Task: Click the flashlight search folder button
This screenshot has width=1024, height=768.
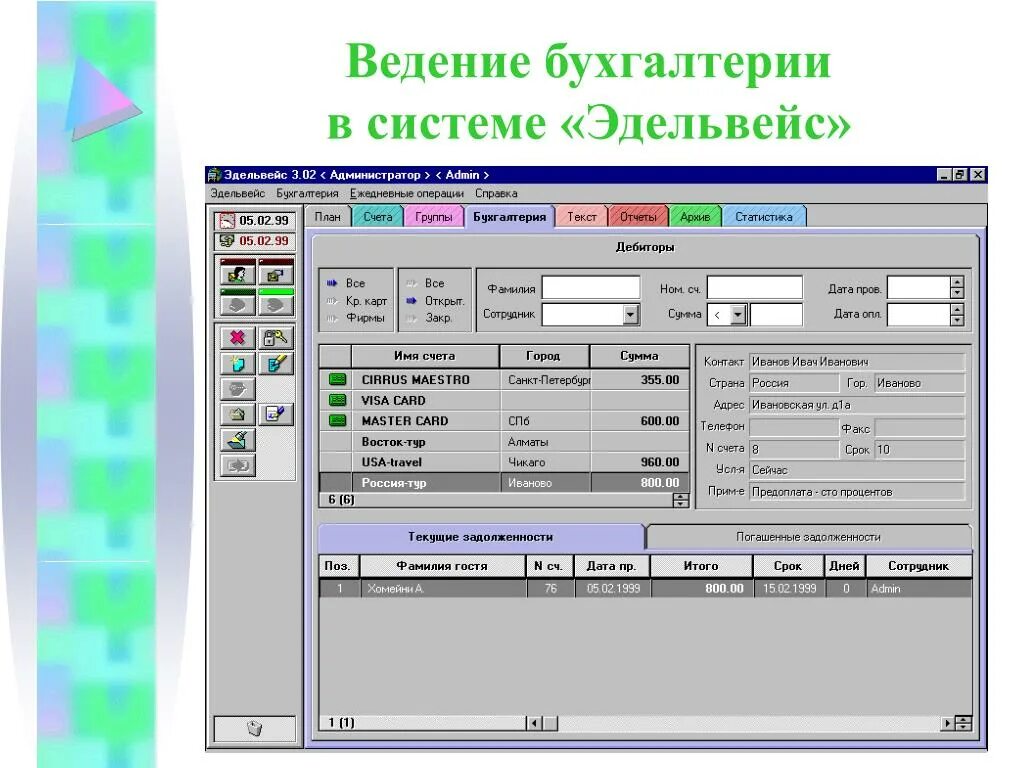Action: (238, 440)
